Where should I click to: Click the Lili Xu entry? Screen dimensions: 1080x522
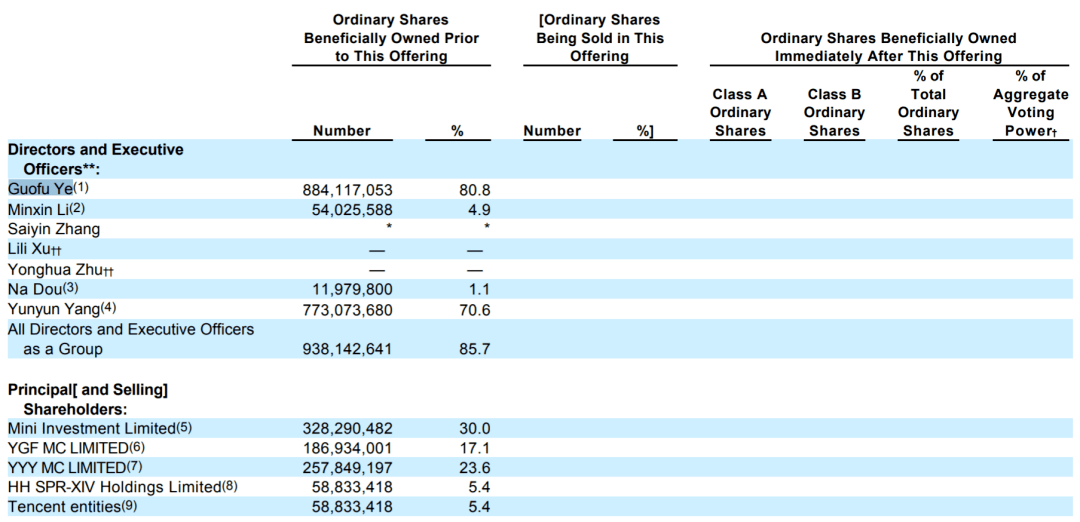pyautogui.click(x=34, y=249)
